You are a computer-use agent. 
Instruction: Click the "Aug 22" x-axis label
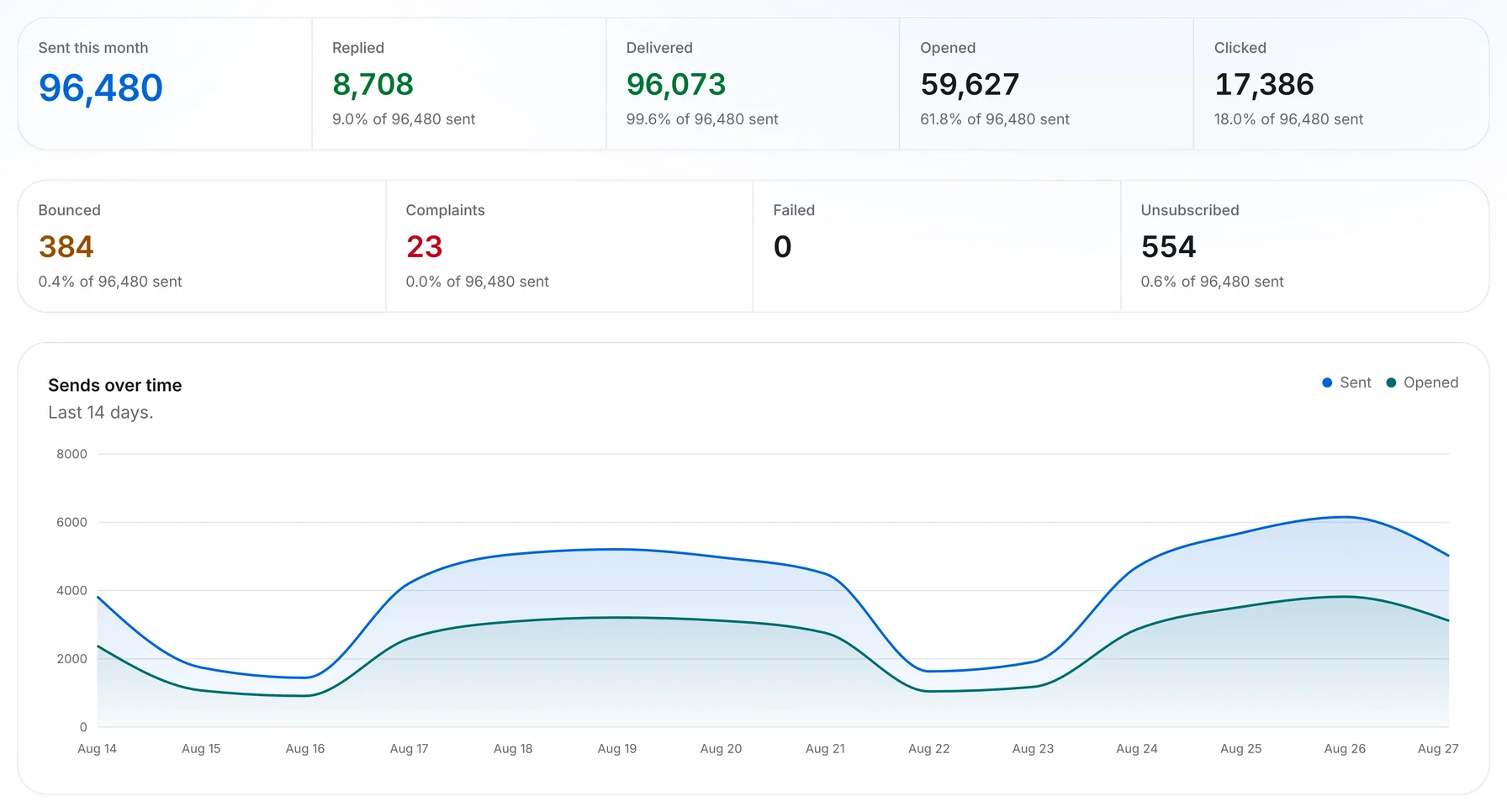pos(929,748)
